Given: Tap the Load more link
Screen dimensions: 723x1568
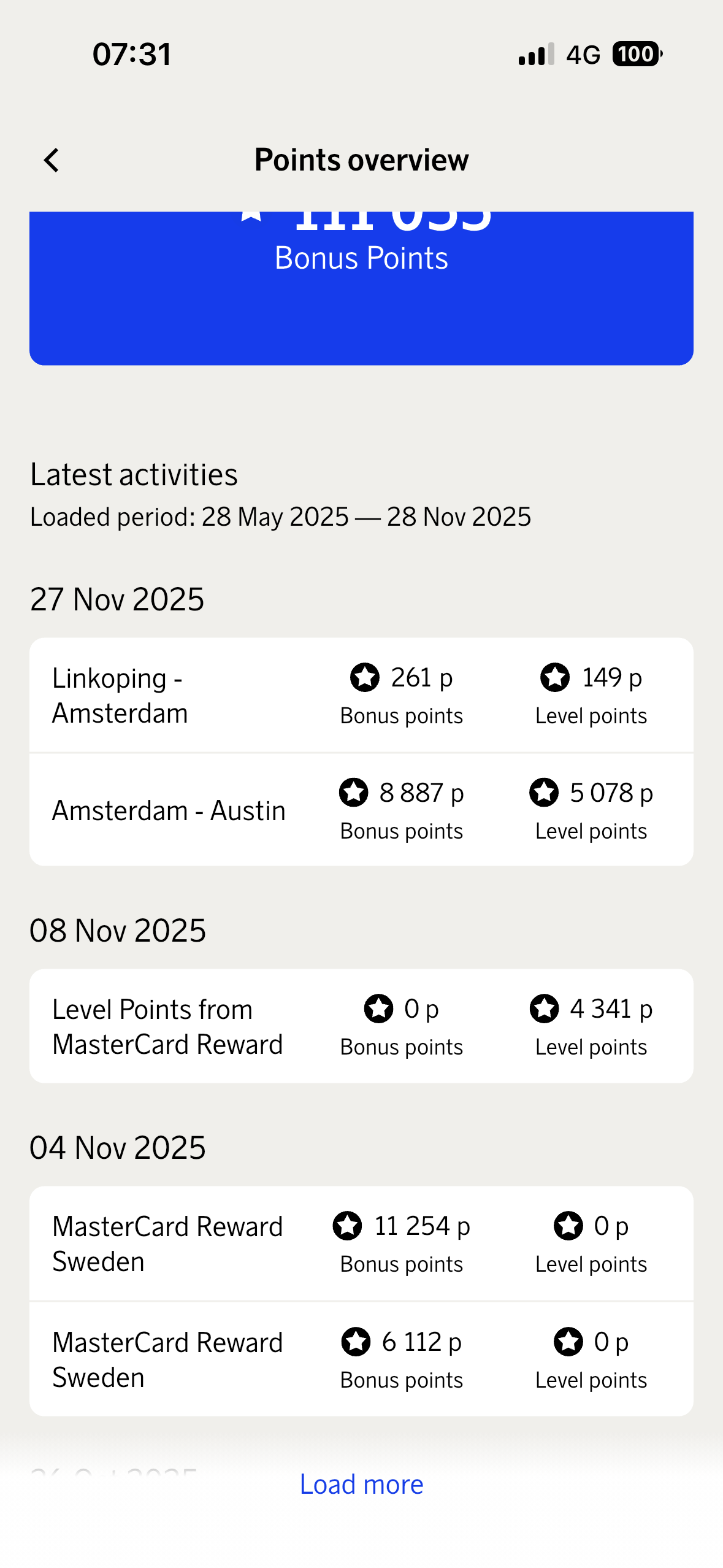Looking at the screenshot, I should pyautogui.click(x=361, y=1485).
